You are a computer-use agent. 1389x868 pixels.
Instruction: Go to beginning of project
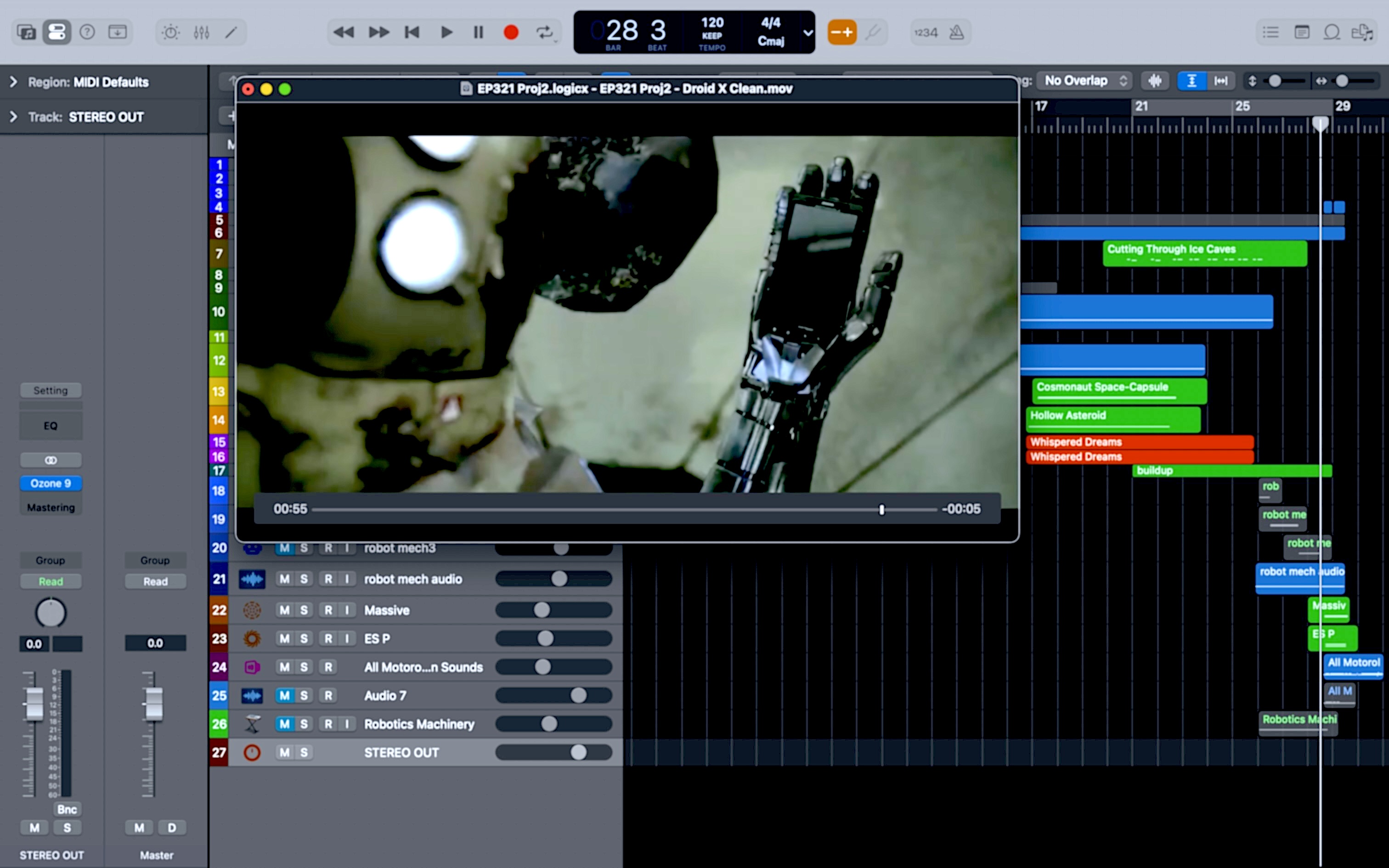click(x=412, y=32)
